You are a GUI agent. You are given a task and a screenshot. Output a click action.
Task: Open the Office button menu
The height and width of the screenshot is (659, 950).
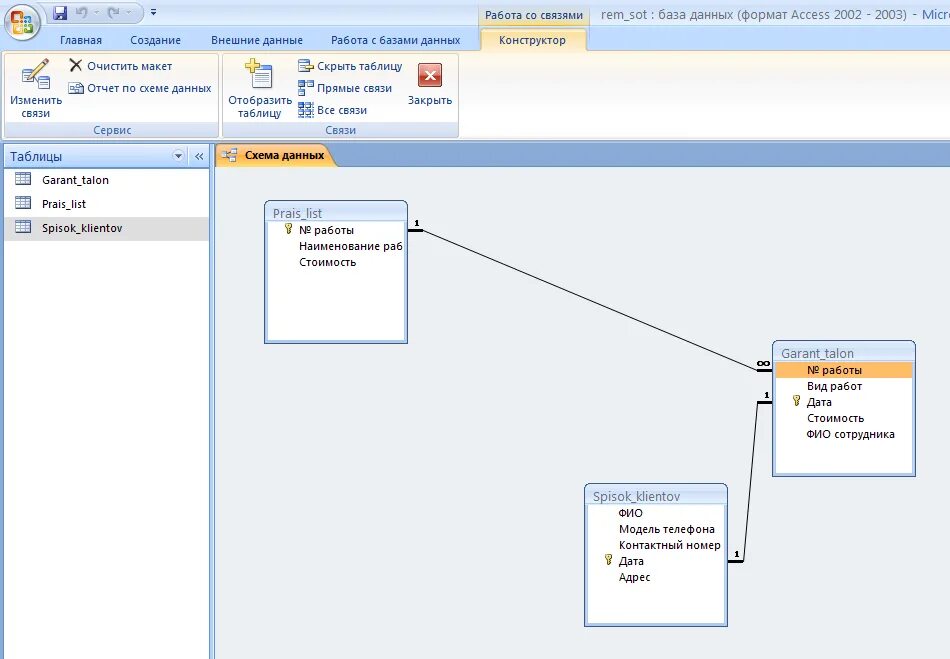click(x=22, y=22)
